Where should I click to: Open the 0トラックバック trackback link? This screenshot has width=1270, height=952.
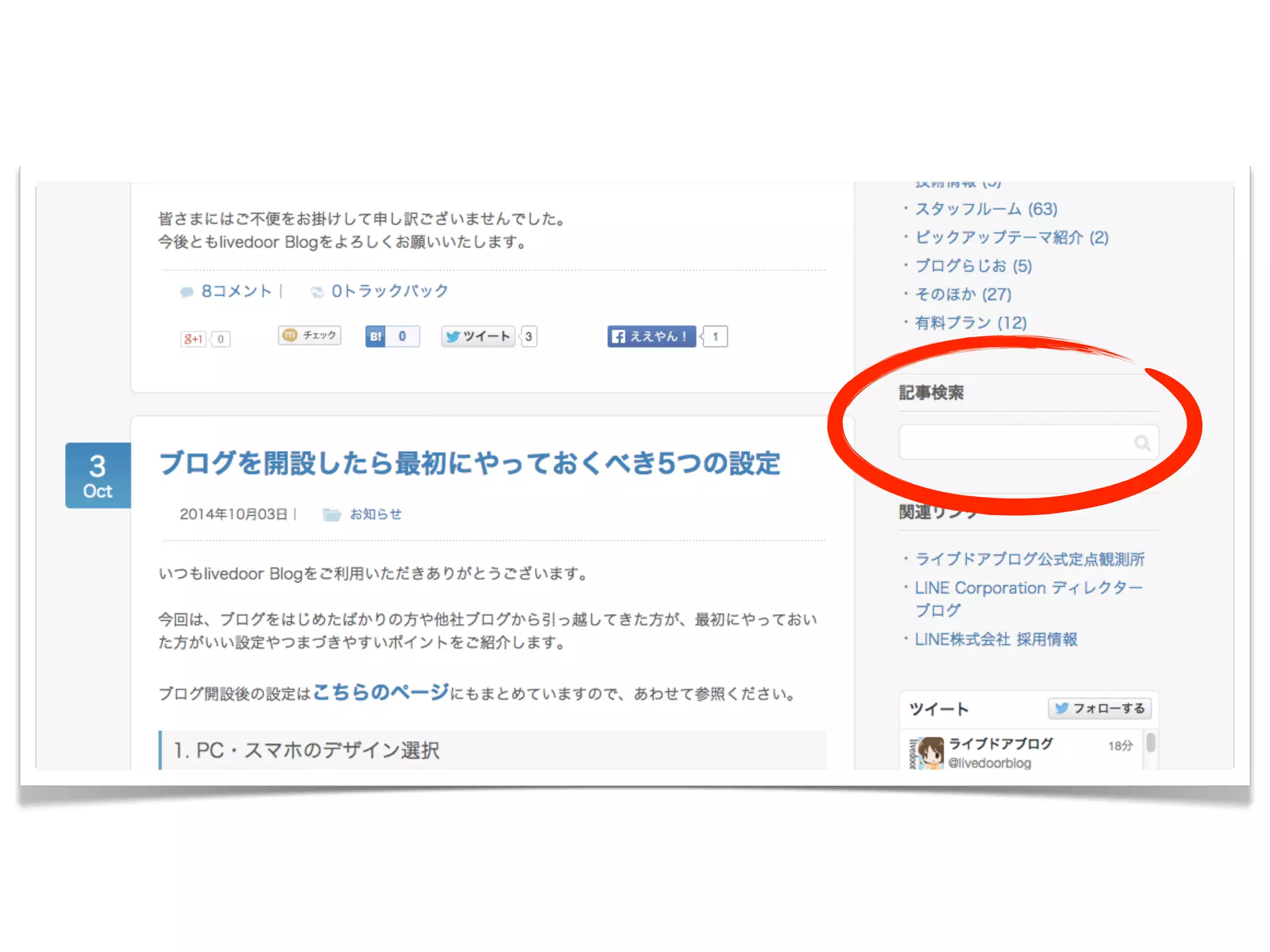(389, 291)
